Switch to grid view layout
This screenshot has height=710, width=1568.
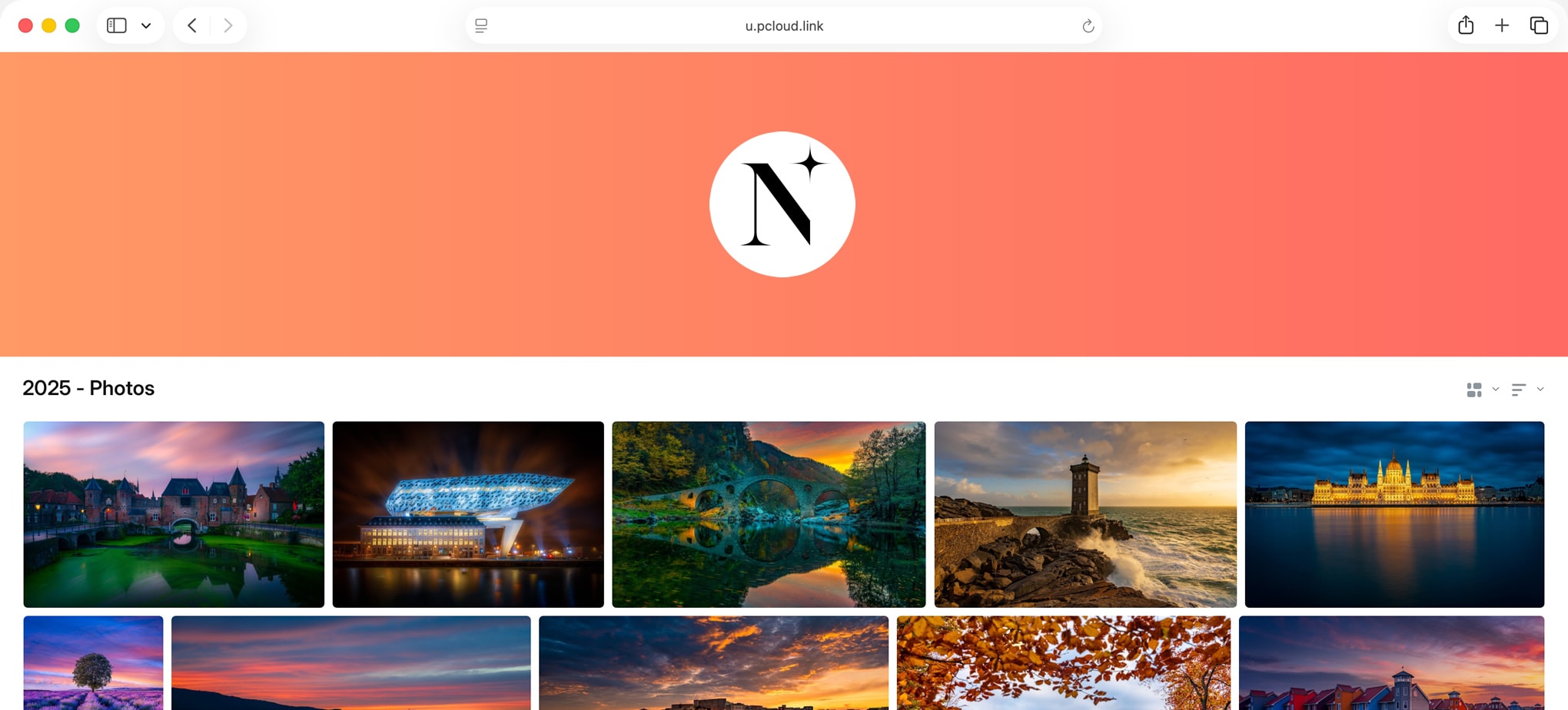(1476, 390)
